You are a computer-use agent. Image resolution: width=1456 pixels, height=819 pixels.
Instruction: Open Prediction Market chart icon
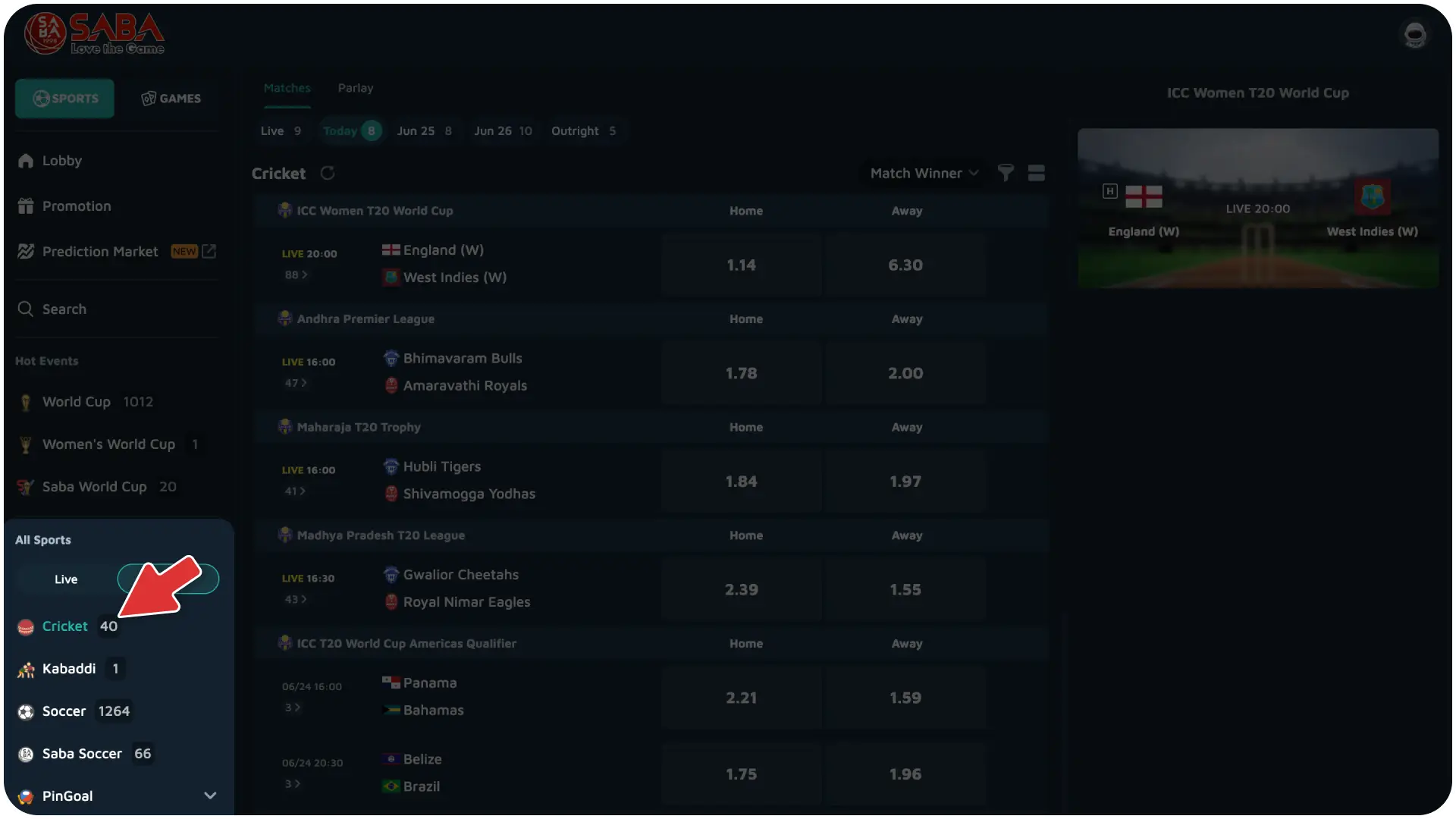pos(26,252)
